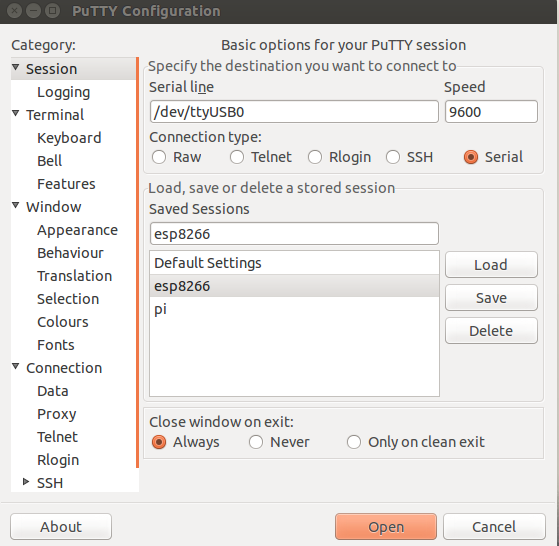Choose Telnet connection type radio

click(x=237, y=157)
